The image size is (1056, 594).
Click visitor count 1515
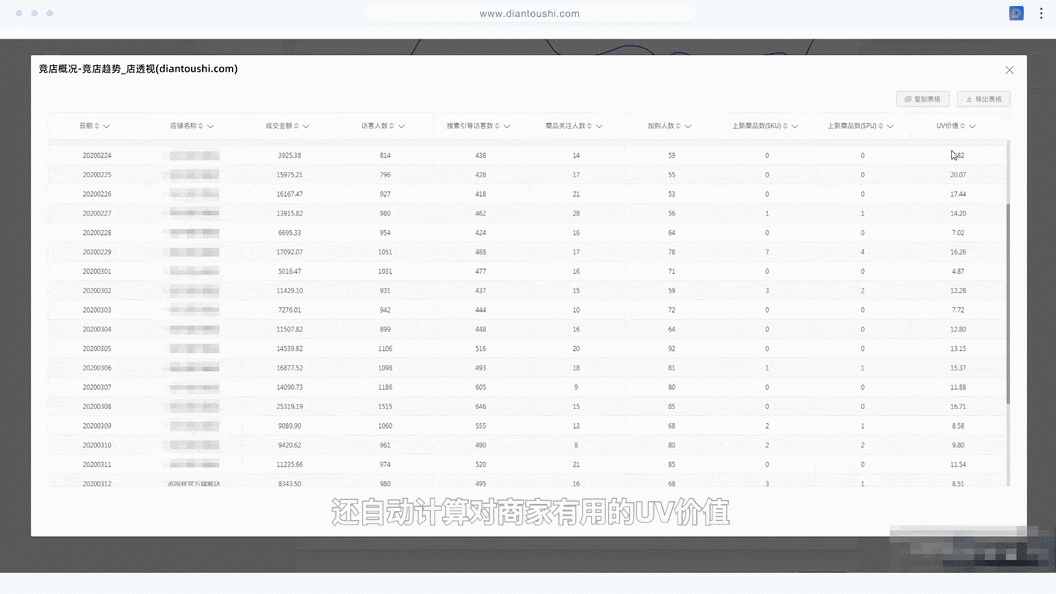[385, 407]
